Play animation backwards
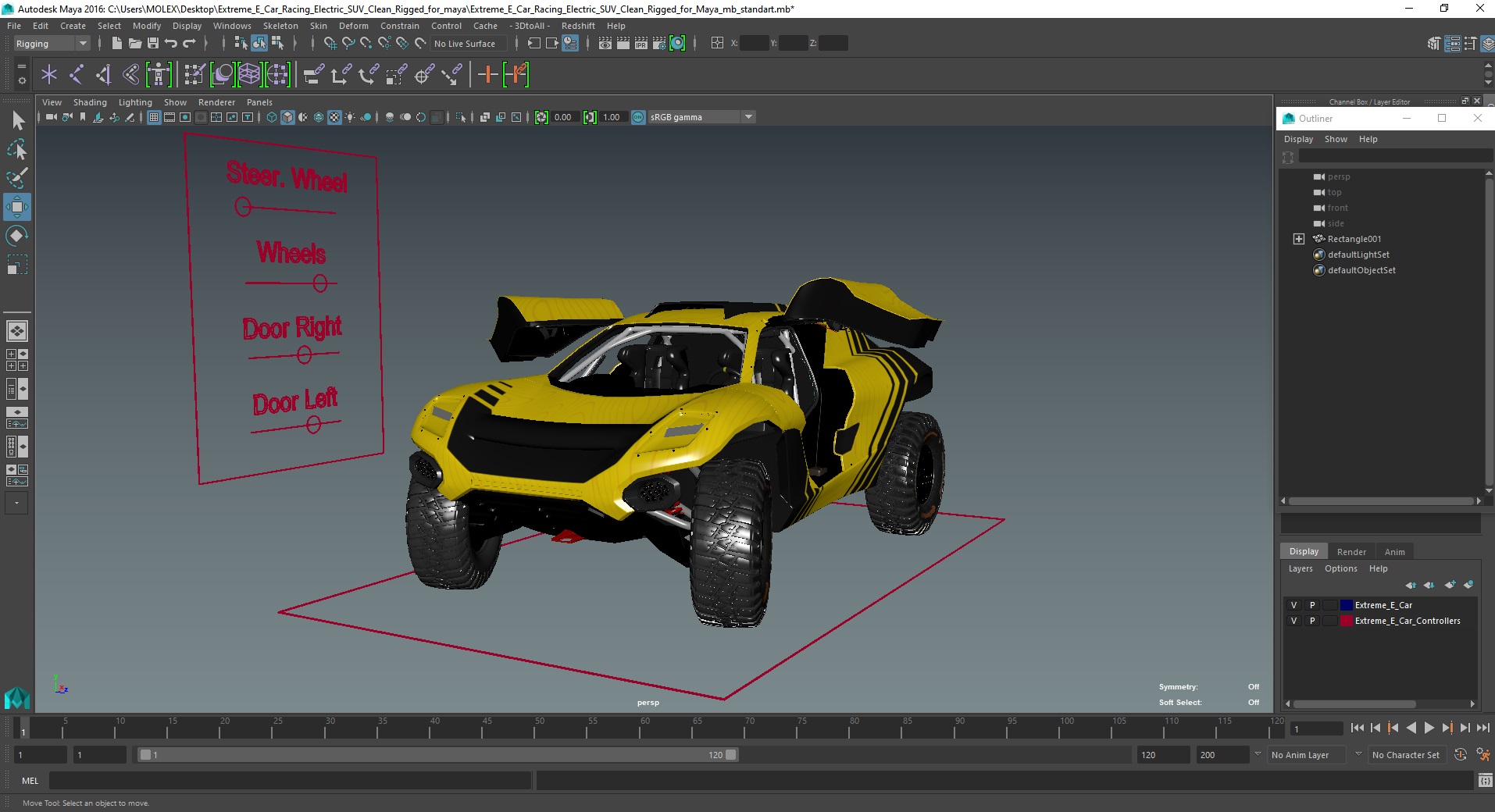The image size is (1495, 812). [1411, 728]
